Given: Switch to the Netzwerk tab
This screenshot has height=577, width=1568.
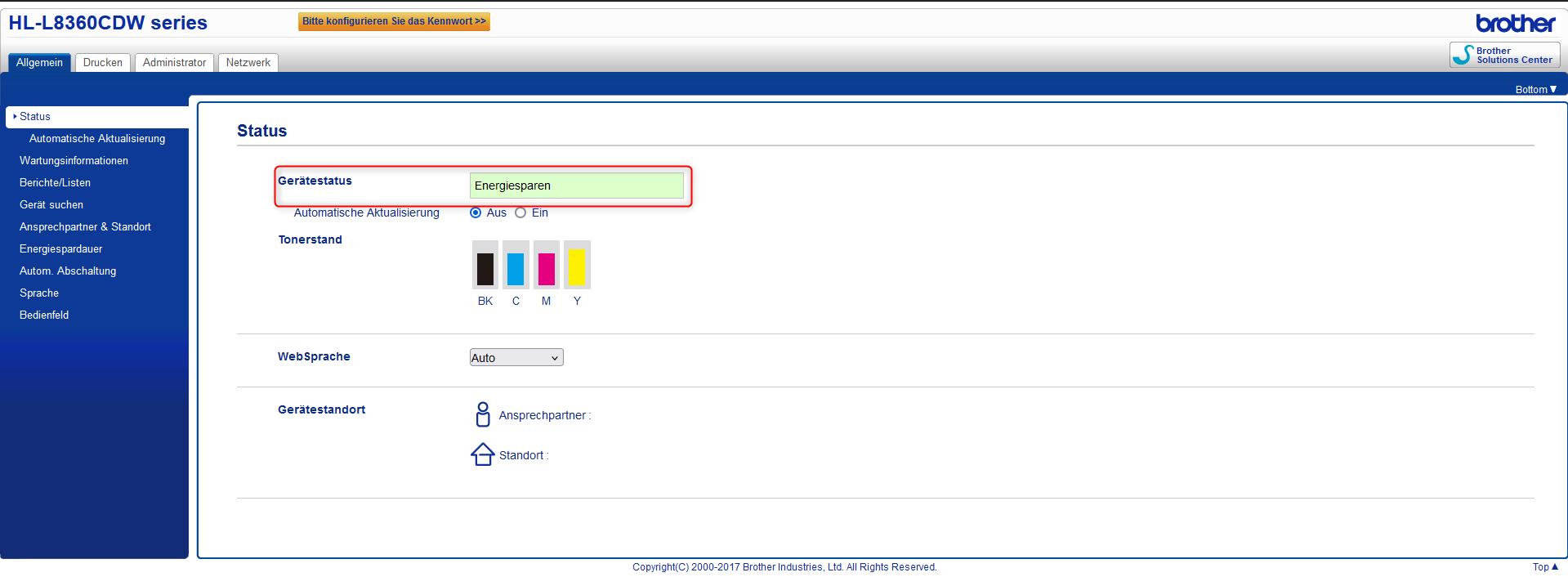Looking at the screenshot, I should tap(248, 63).
